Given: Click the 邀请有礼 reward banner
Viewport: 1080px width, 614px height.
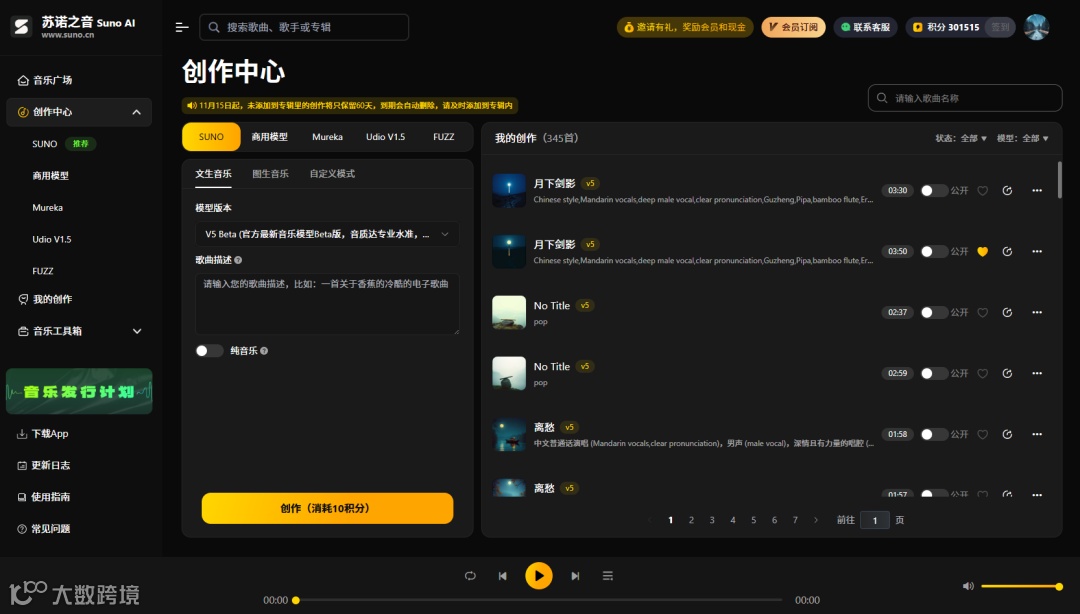Looking at the screenshot, I should coord(685,27).
